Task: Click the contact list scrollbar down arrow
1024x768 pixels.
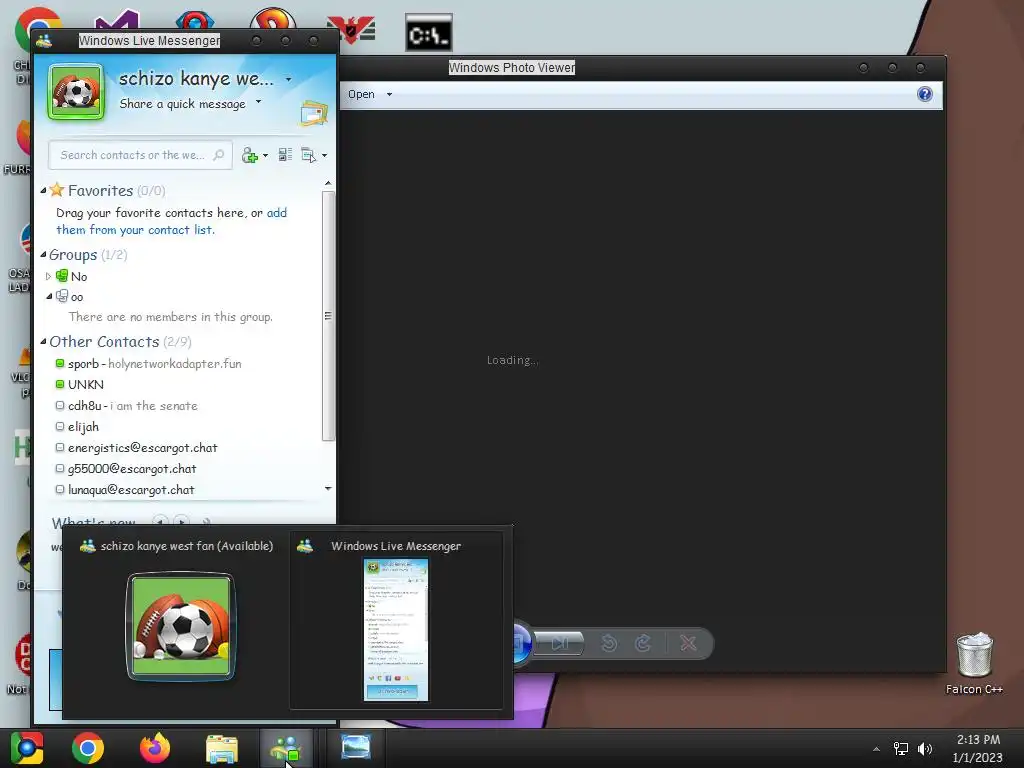Action: [328, 488]
